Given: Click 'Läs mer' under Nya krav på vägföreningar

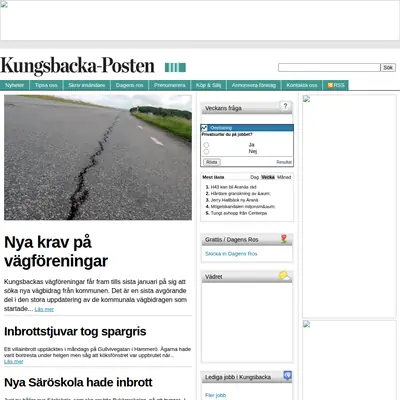Looking at the screenshot, I should pyautogui.click(x=44, y=309).
